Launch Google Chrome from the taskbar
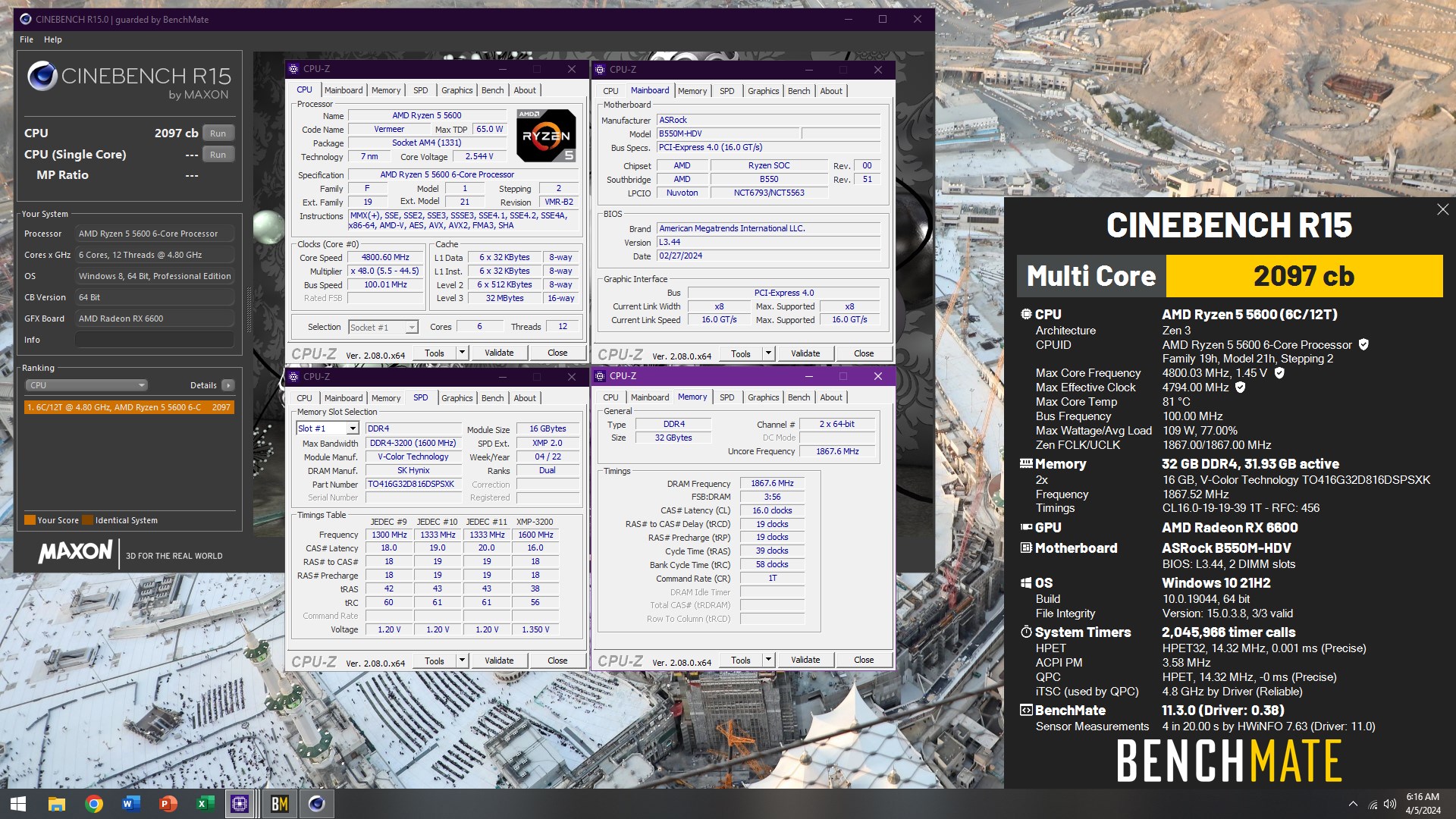The width and height of the screenshot is (1456, 819). point(94,804)
